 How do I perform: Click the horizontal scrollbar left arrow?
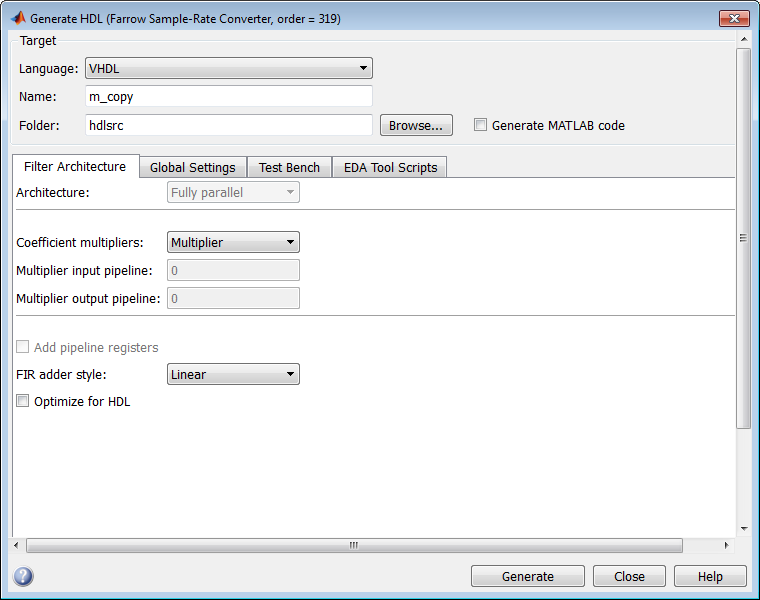(16, 545)
